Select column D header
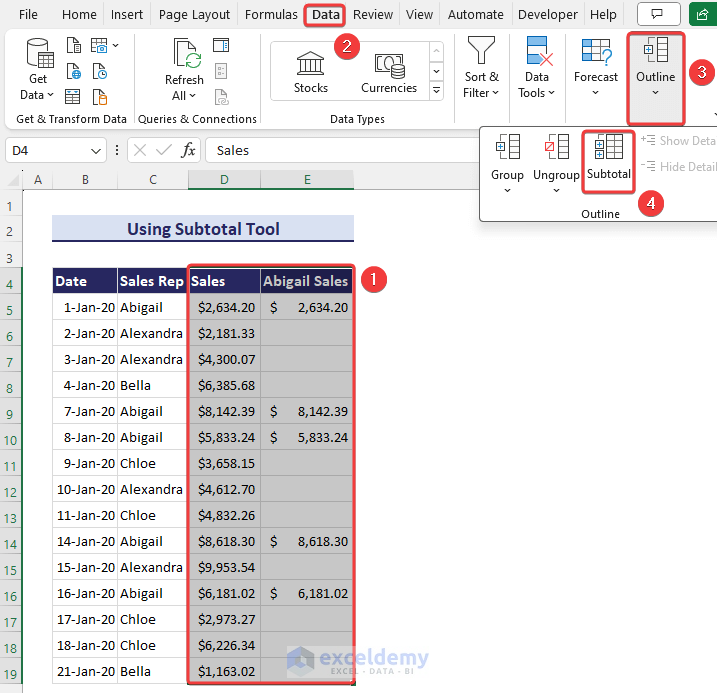 pyautogui.click(x=224, y=180)
